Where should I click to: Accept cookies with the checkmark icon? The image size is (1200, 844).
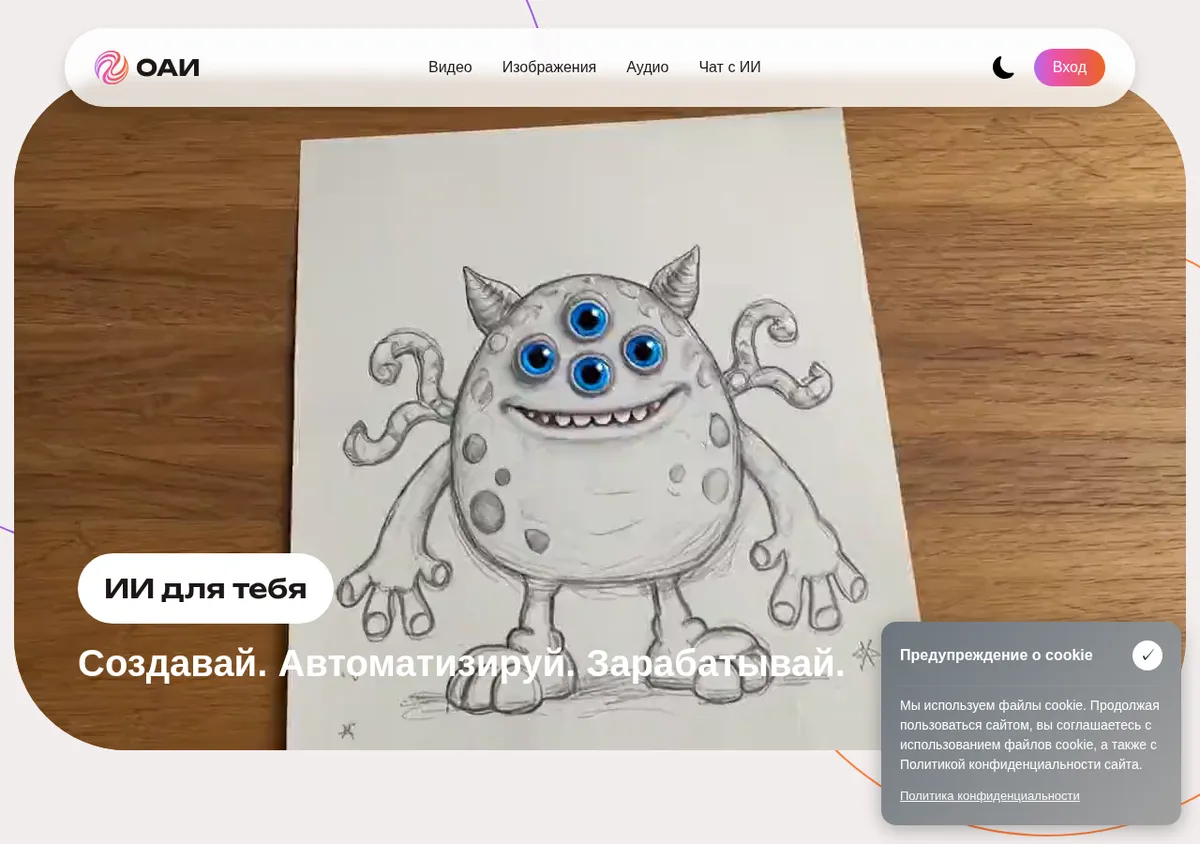click(1147, 655)
